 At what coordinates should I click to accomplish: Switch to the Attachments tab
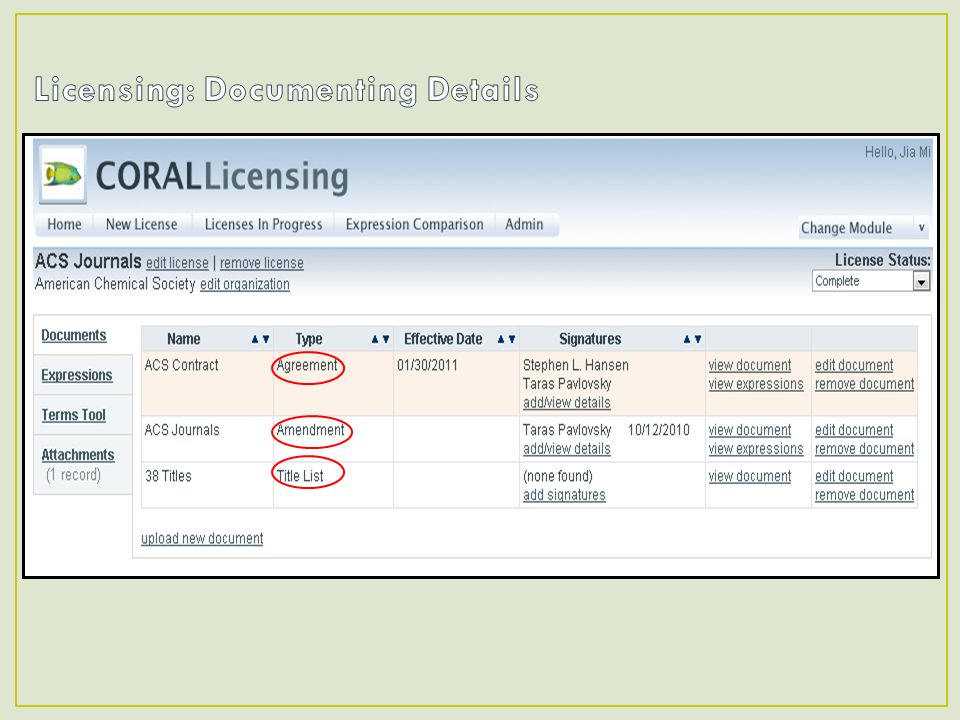(78, 455)
